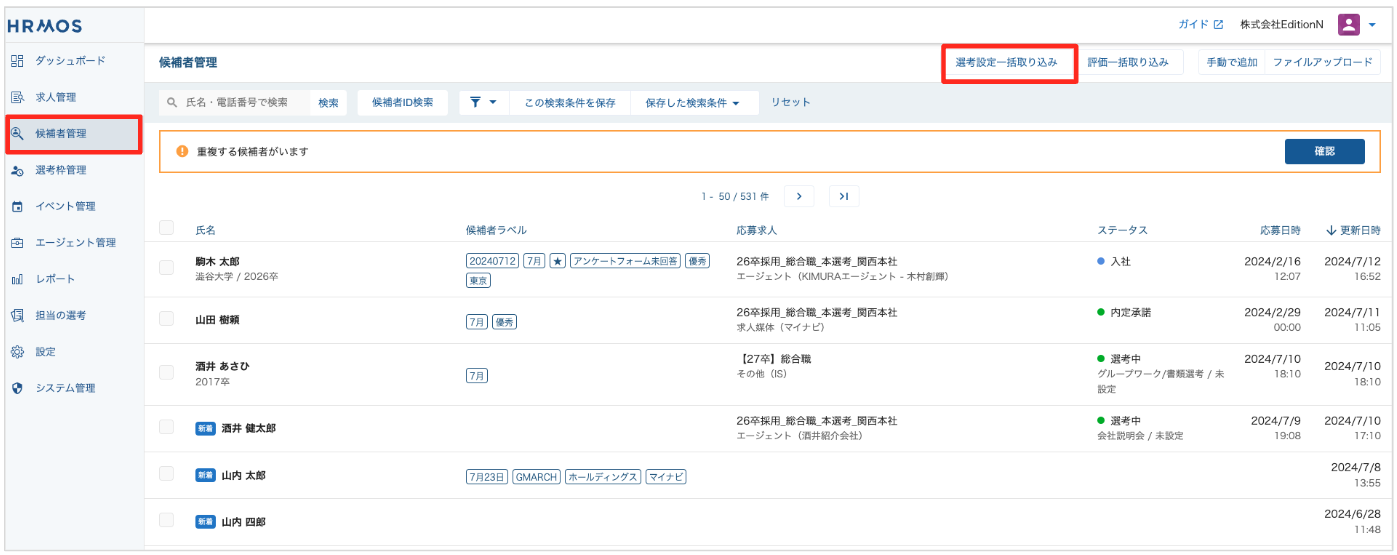The image size is (1397, 555).
Task: Click the 求人管理 sidebar icon
Action: click(x=17, y=97)
